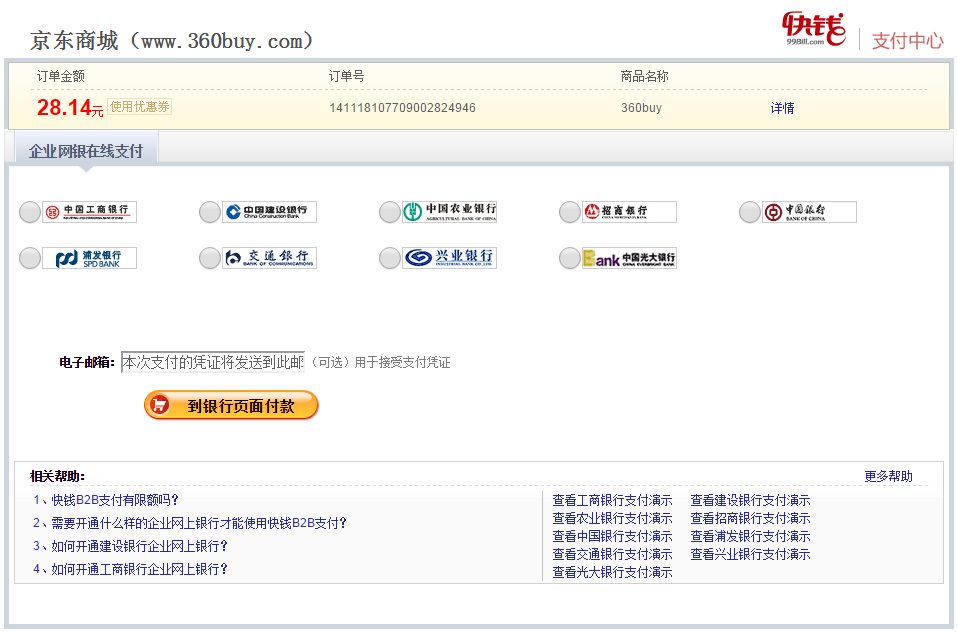
Task: Select the 浦发银行 radio button
Action: pos(29,258)
